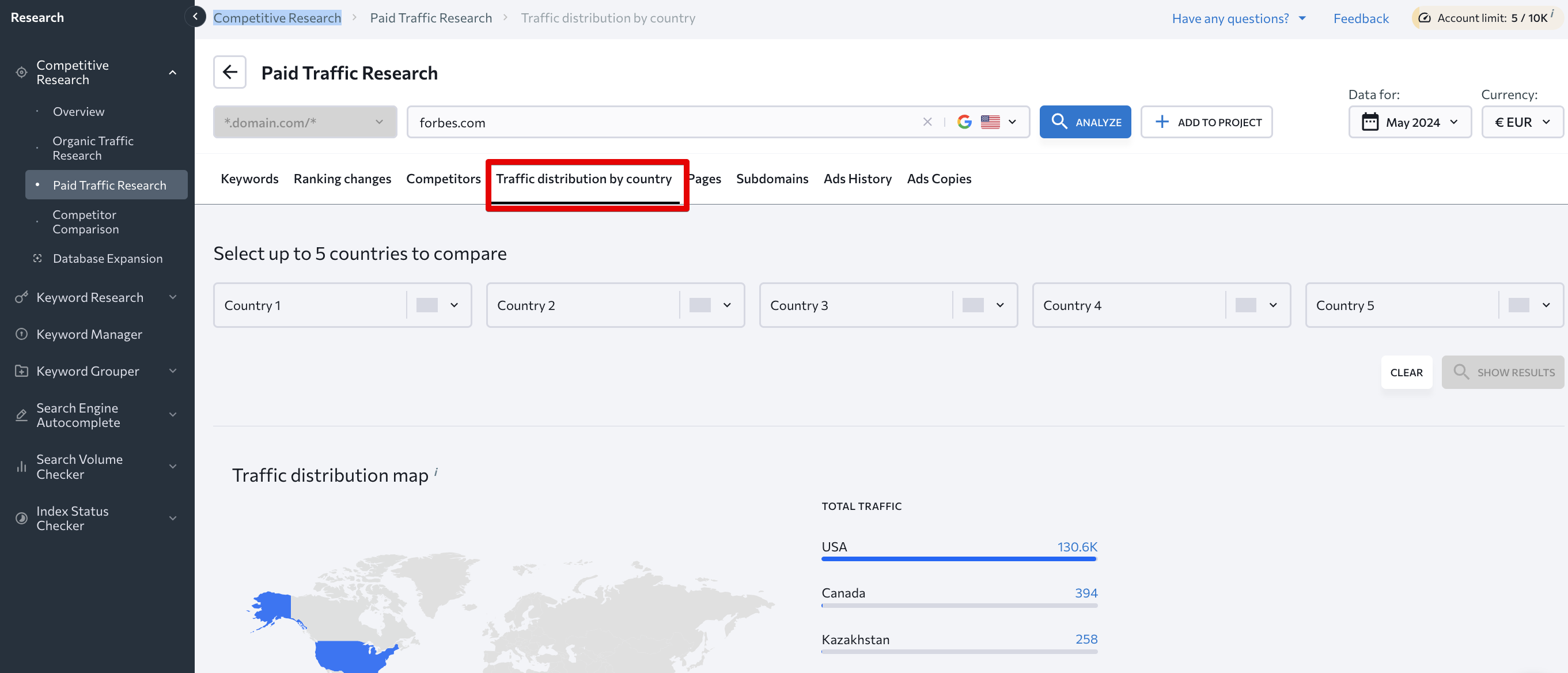
Task: Open Overview in the sidebar
Action: [x=78, y=111]
